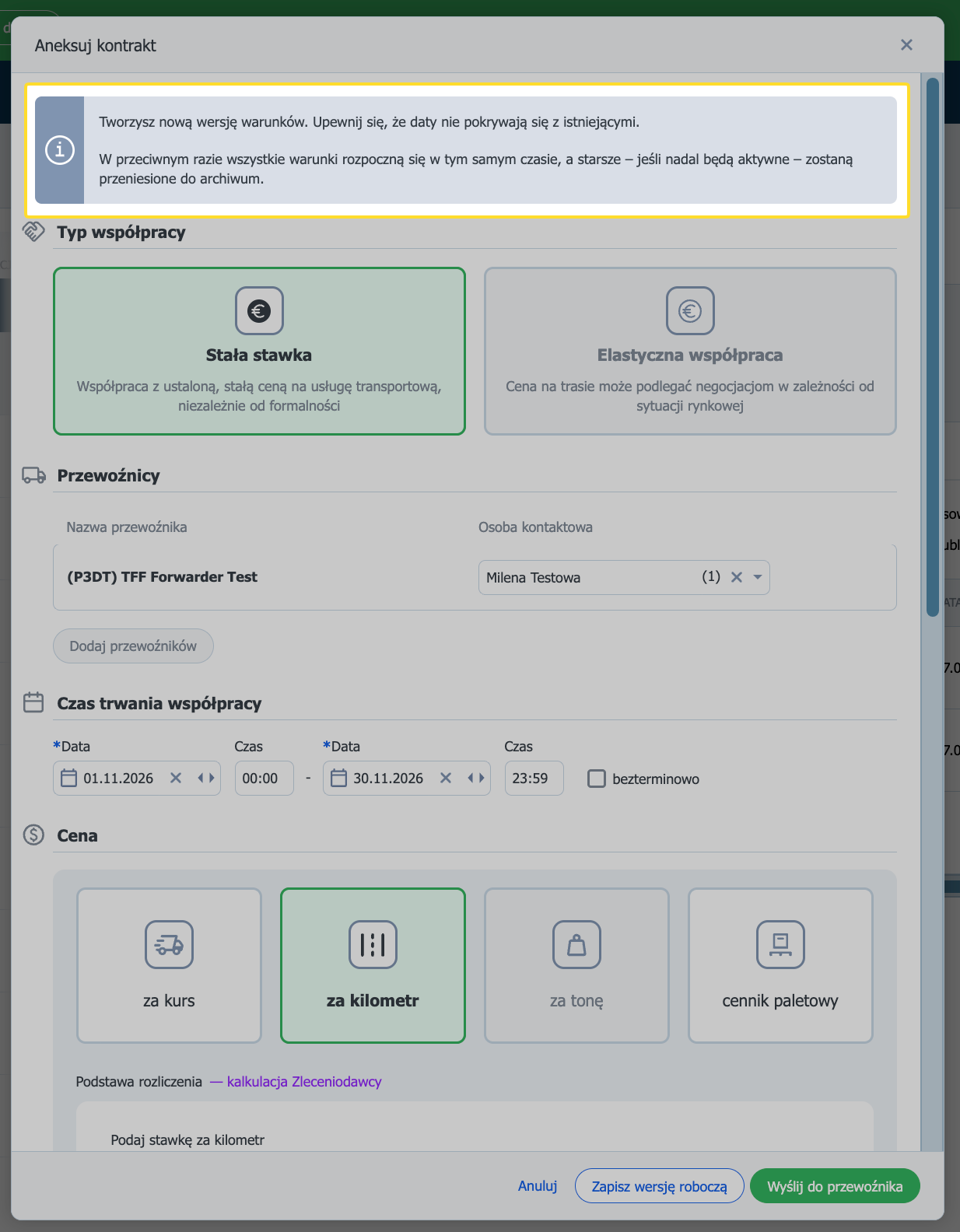Clear the Milena Testowa contact selection
Screen dimensions: 960x1232
pyautogui.click(x=737, y=577)
